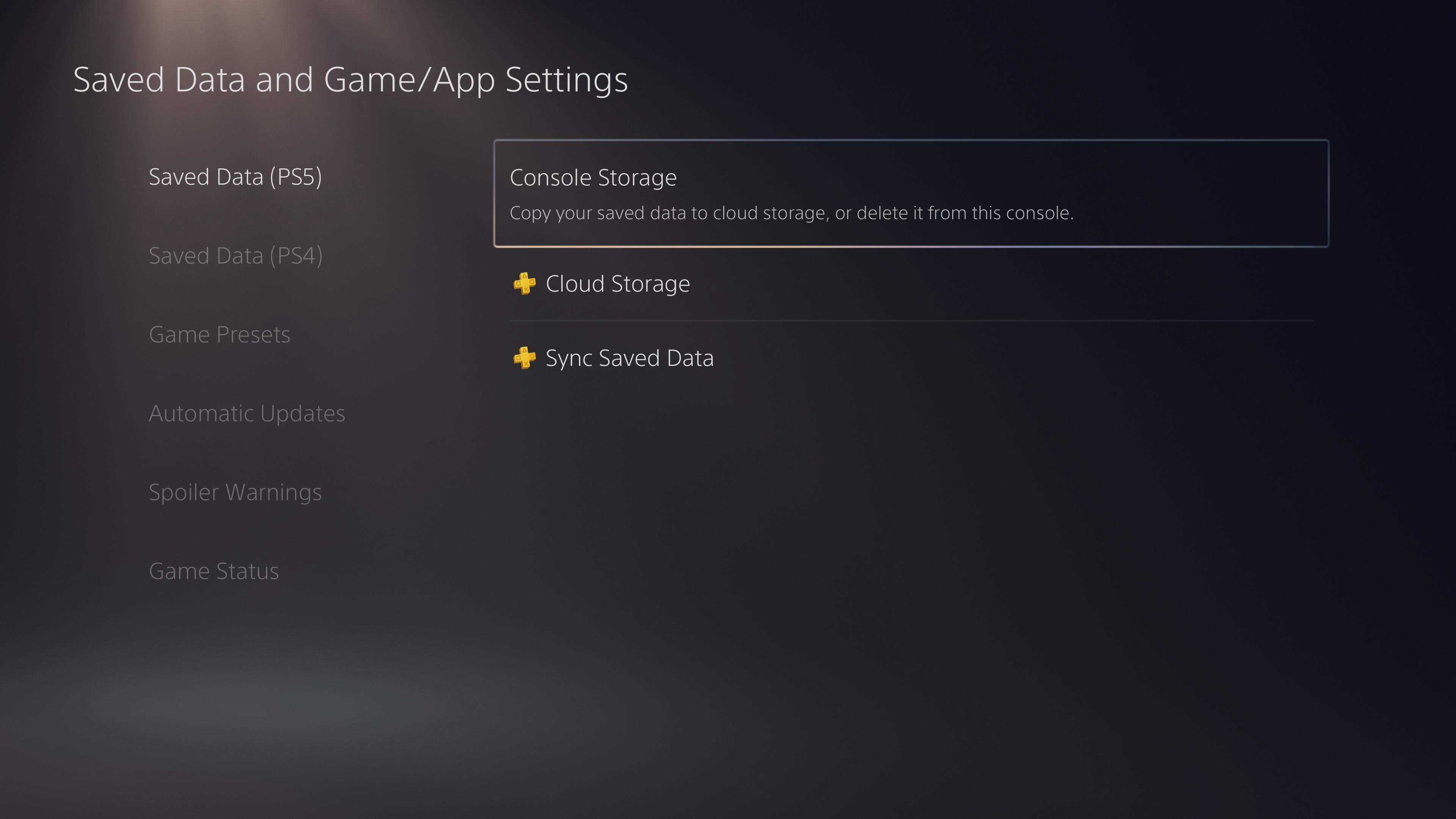The width and height of the screenshot is (1456, 819).
Task: Open the Cloud Storage option
Action: (911, 284)
